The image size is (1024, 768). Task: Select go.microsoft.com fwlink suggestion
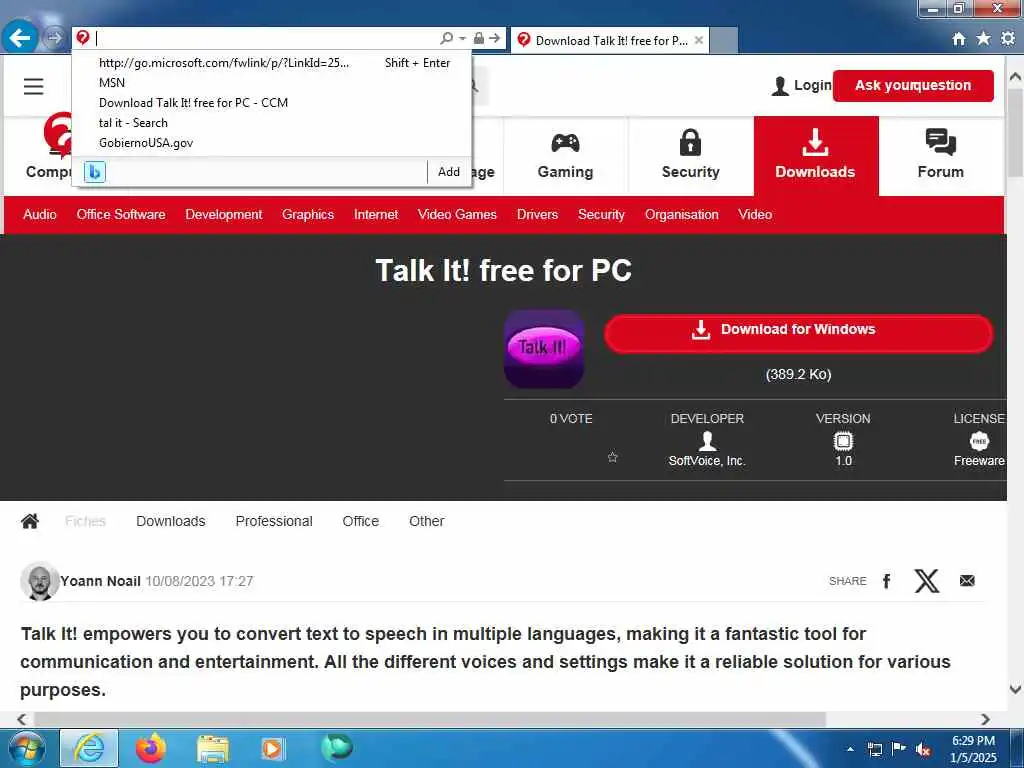tap(274, 63)
